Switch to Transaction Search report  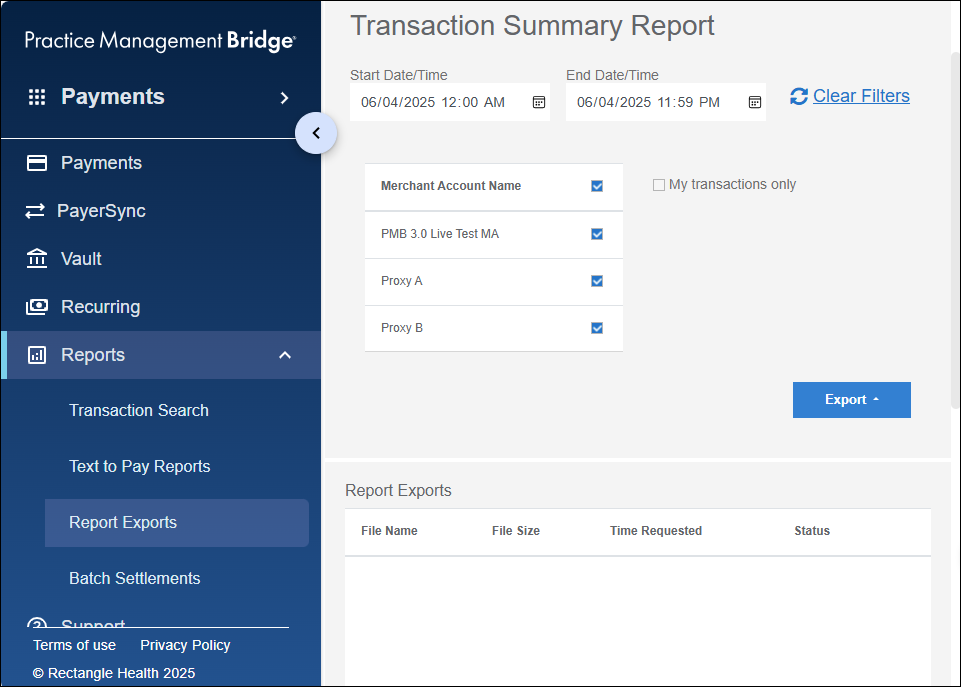click(139, 410)
